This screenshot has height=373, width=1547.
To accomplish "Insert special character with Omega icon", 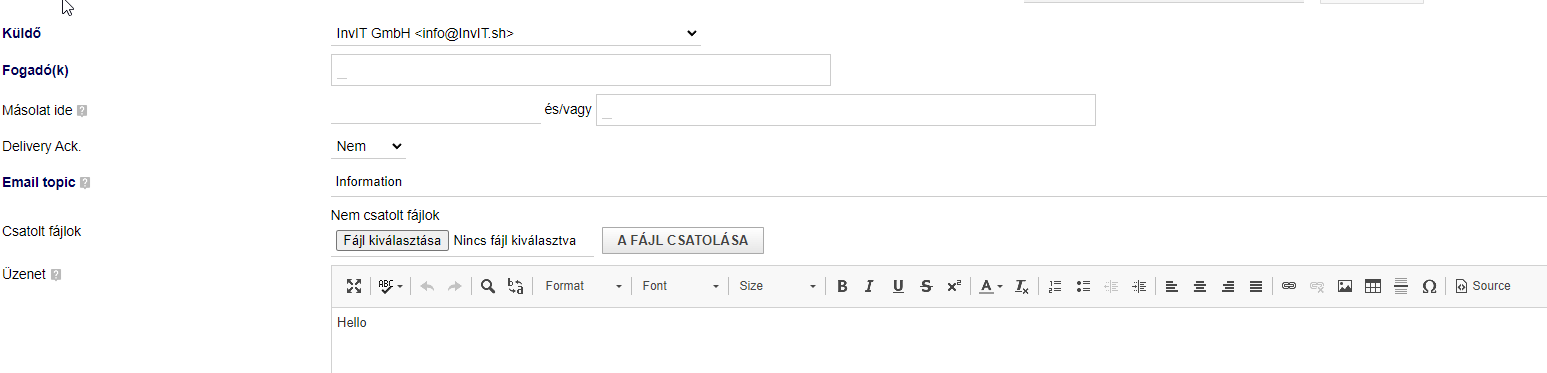I will coord(1429,286).
